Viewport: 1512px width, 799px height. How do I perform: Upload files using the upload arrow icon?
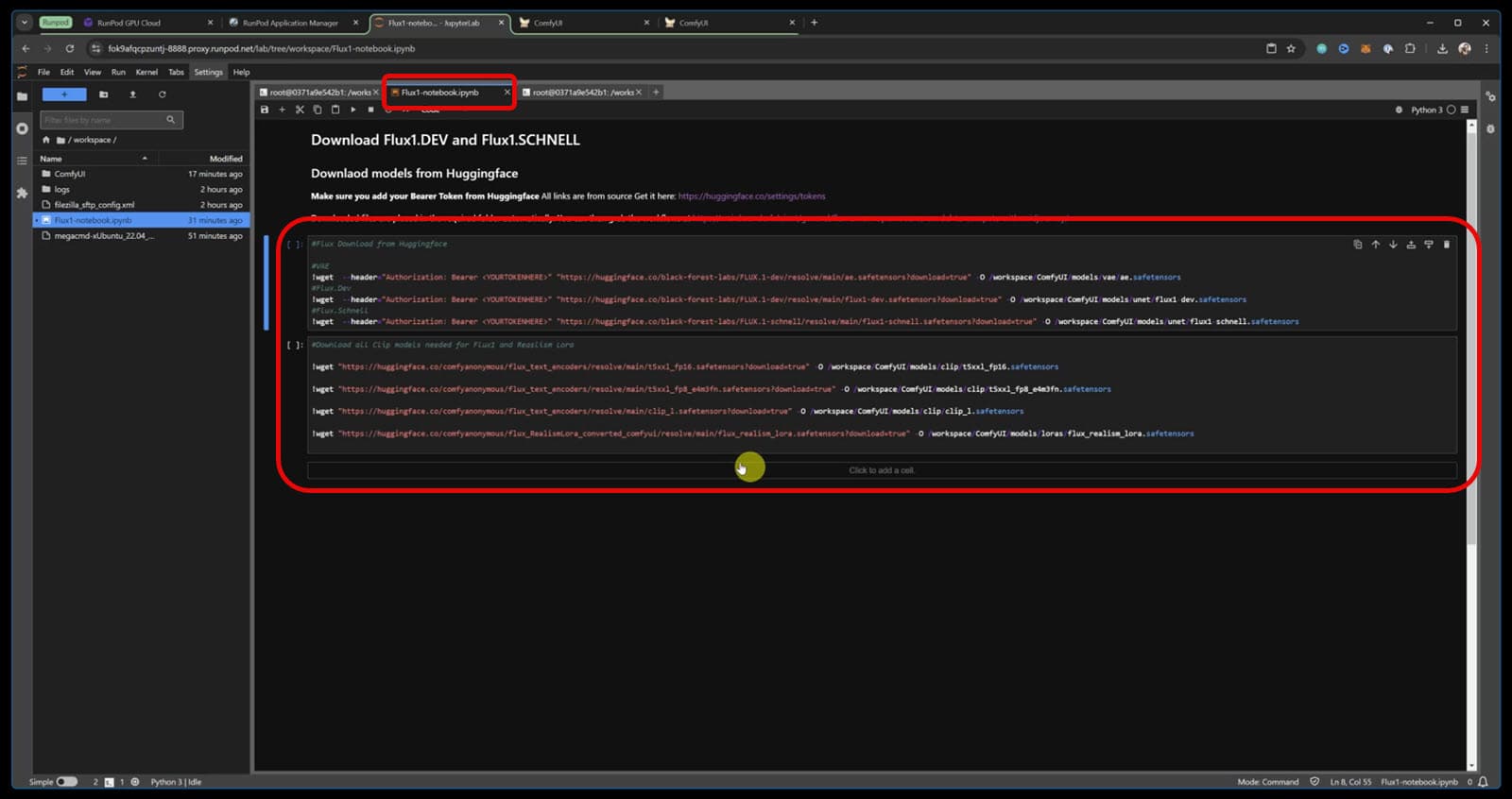point(133,94)
